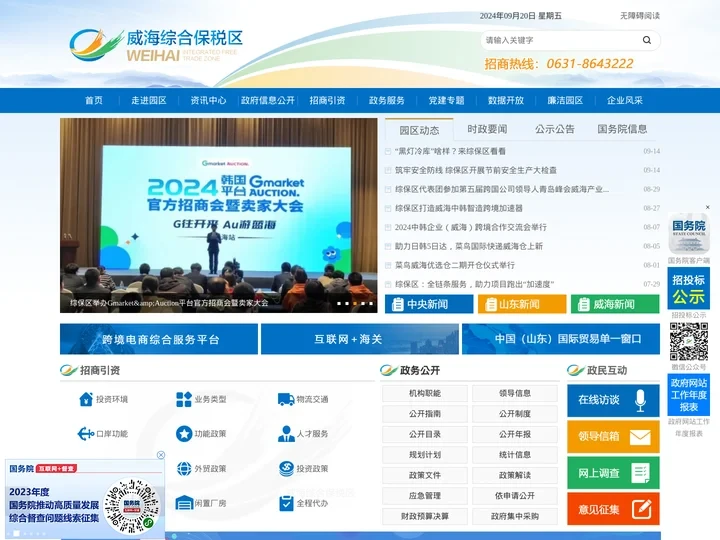Image resolution: width=720 pixels, height=540 pixels.
Task: Click the 在线访谈 microphone icon
Action: click(x=640, y=400)
